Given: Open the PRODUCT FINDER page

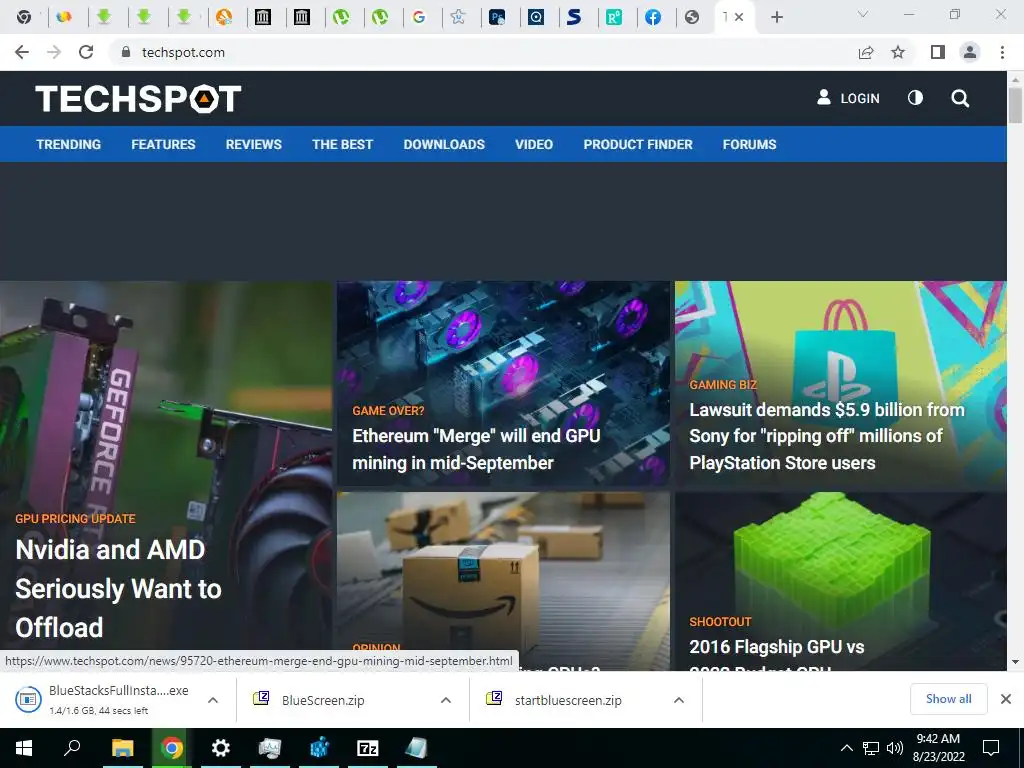Looking at the screenshot, I should tap(638, 144).
